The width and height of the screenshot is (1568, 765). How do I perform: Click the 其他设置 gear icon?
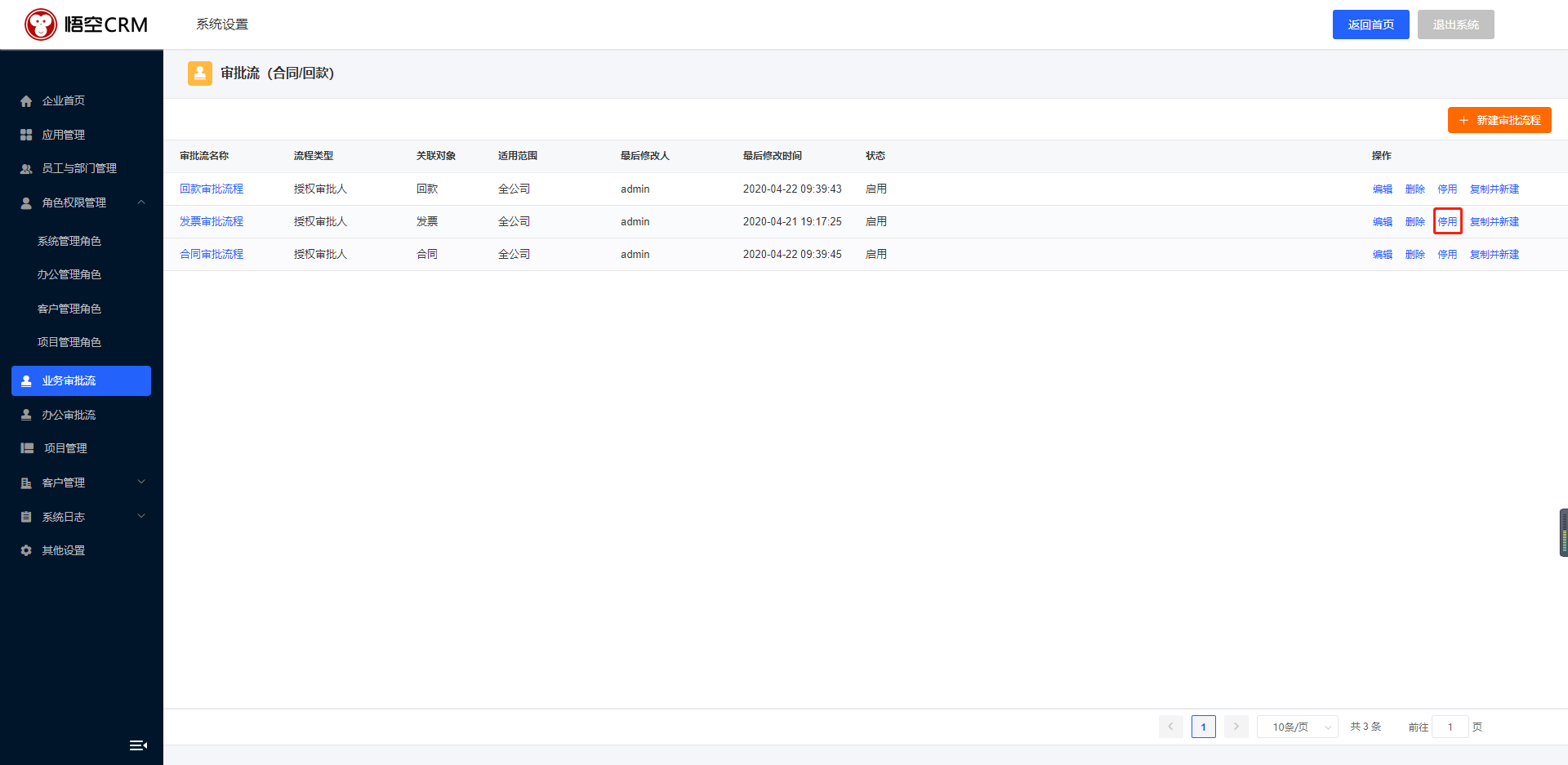coord(26,550)
